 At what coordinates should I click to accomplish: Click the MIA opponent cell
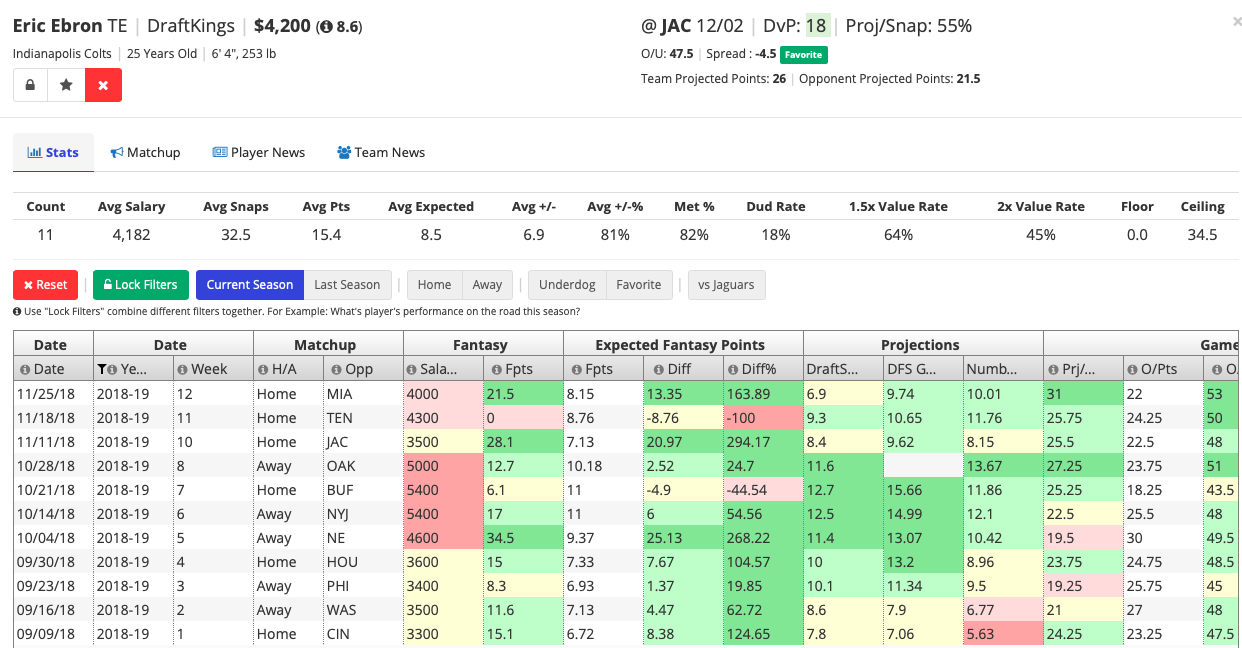point(363,394)
